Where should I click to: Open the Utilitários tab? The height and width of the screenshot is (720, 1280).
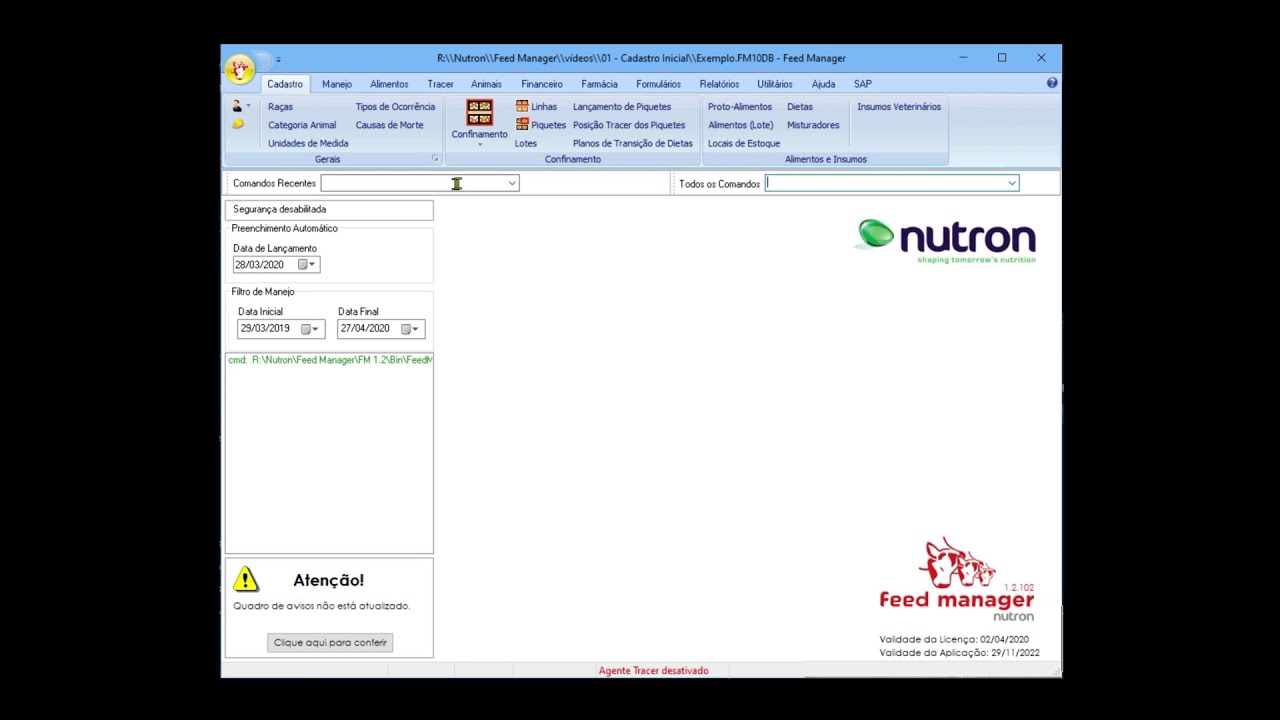775,84
